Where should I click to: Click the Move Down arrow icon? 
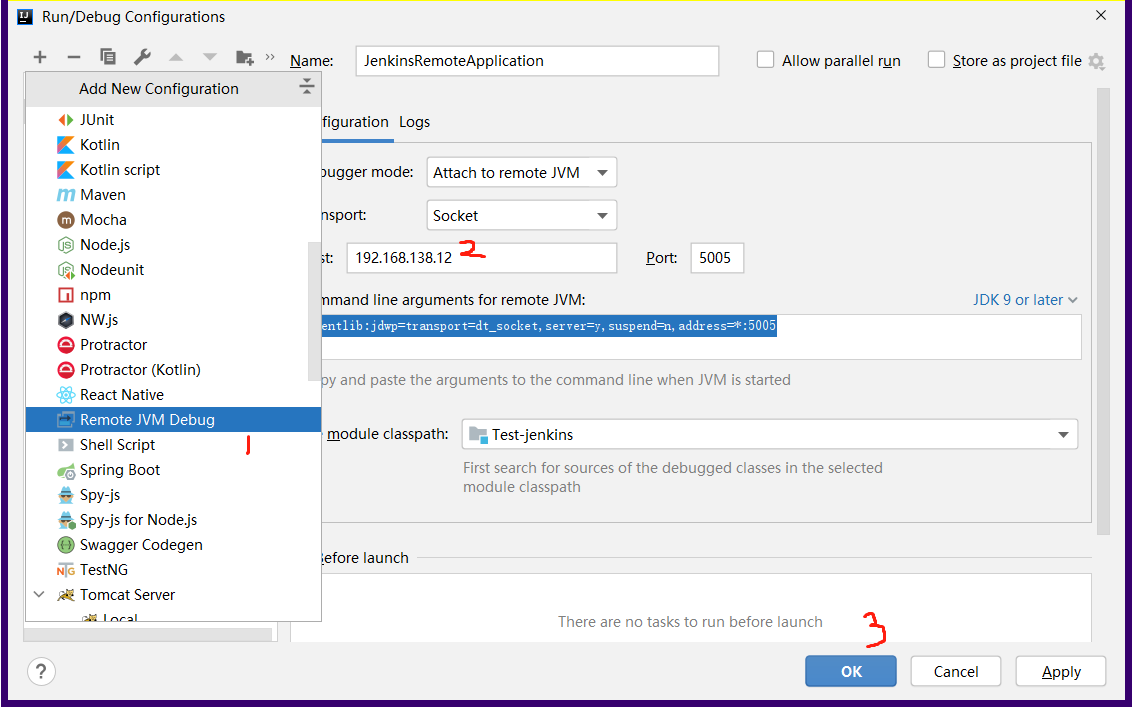click(x=210, y=57)
